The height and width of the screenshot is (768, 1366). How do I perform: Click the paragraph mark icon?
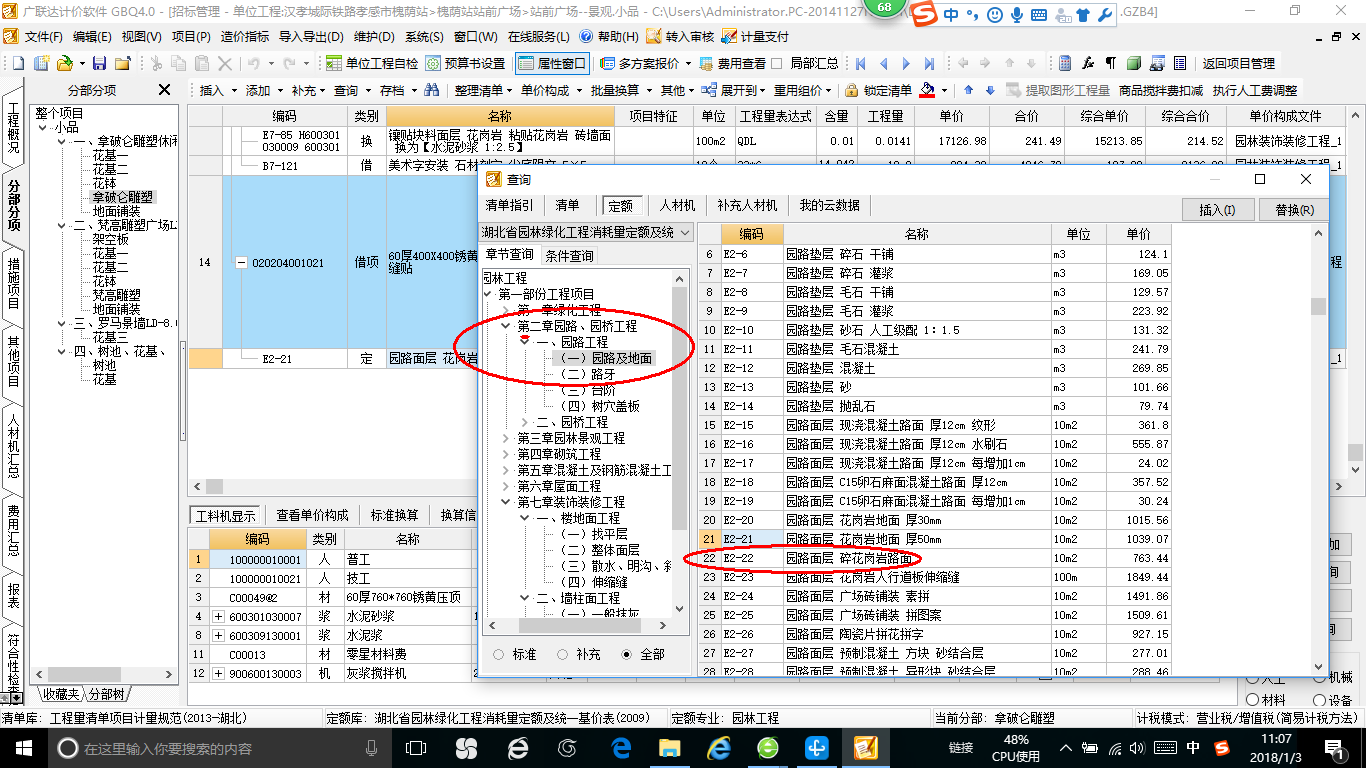click(x=1111, y=63)
